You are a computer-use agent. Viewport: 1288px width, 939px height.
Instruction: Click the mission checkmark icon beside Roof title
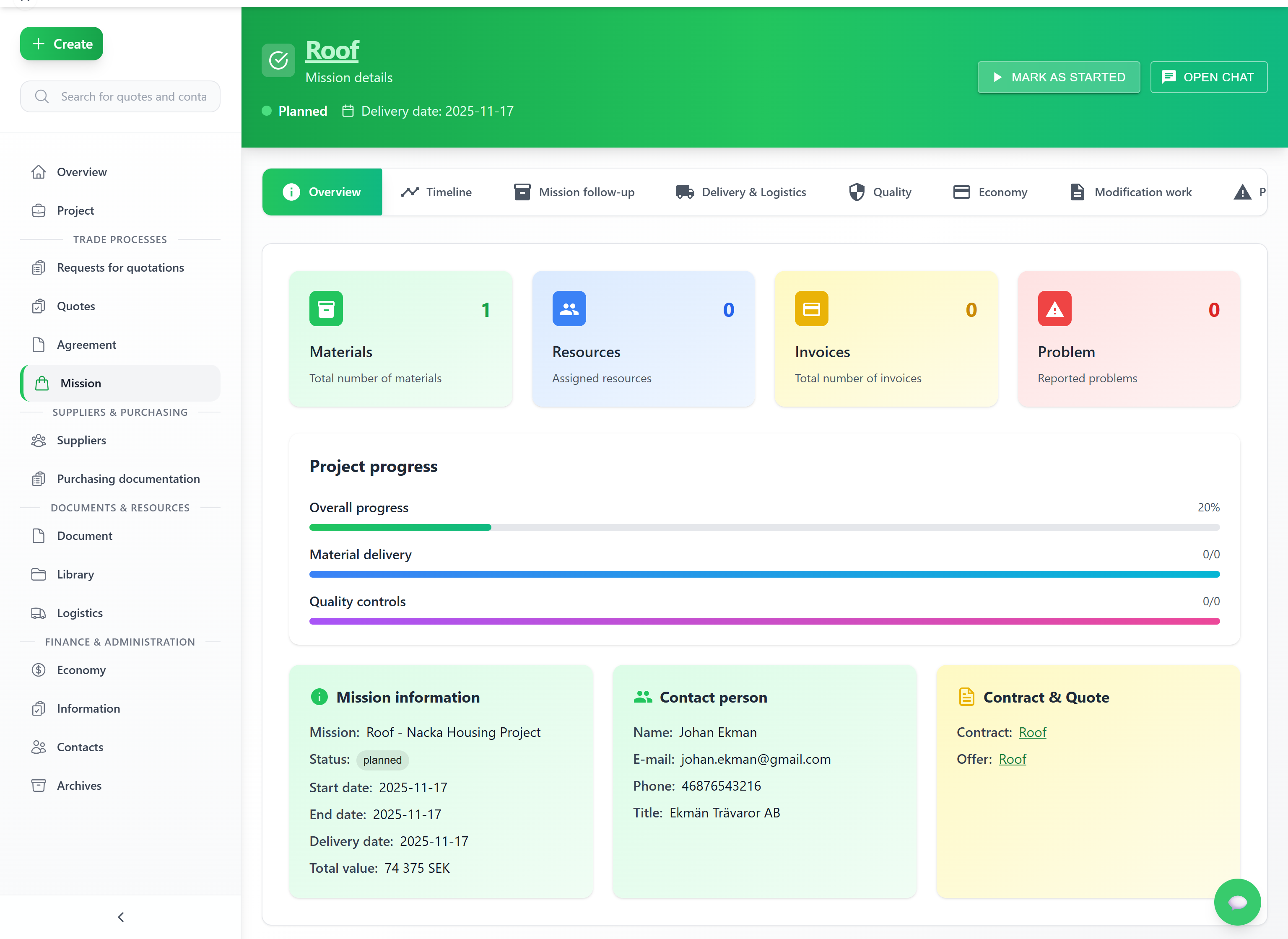tap(278, 60)
